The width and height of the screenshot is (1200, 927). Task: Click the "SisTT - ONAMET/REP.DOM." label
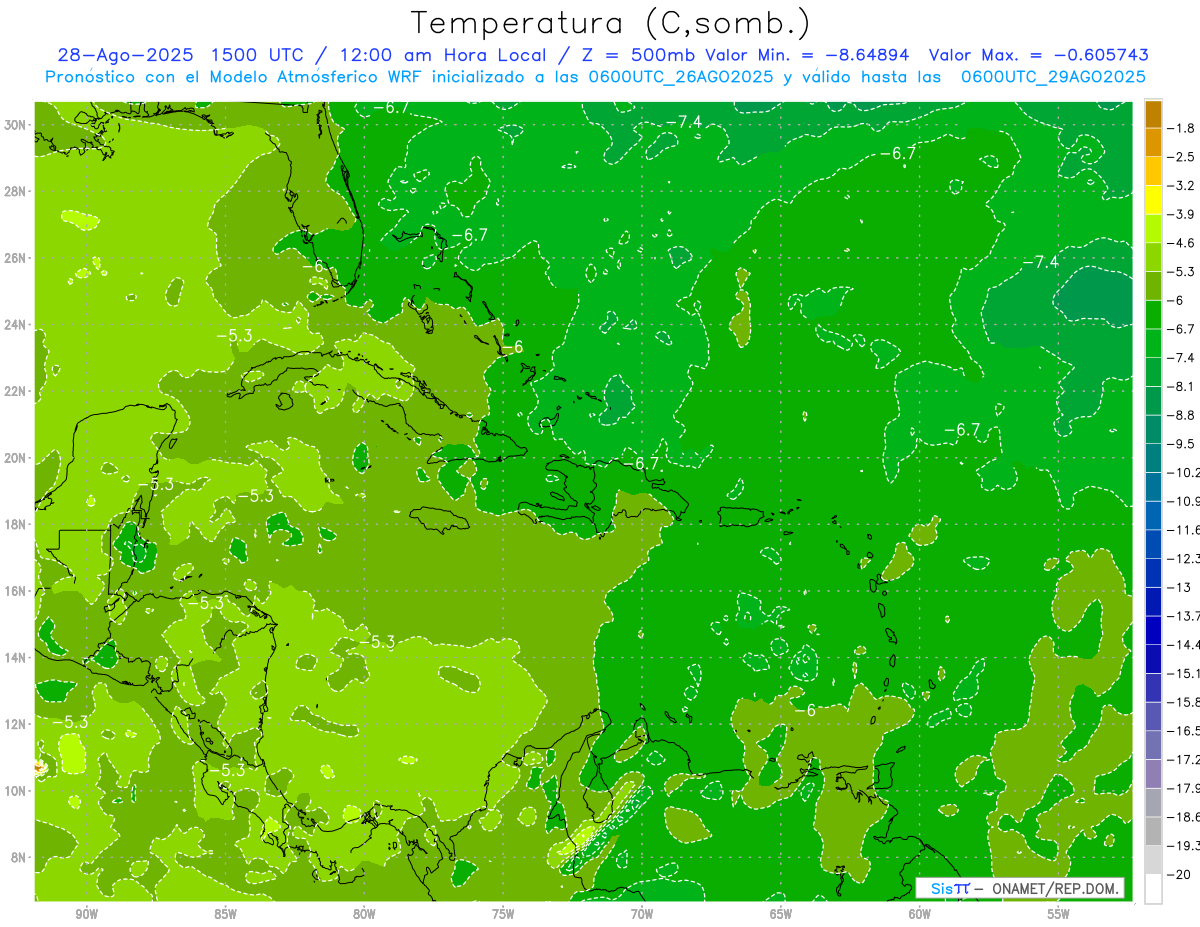point(1019,888)
